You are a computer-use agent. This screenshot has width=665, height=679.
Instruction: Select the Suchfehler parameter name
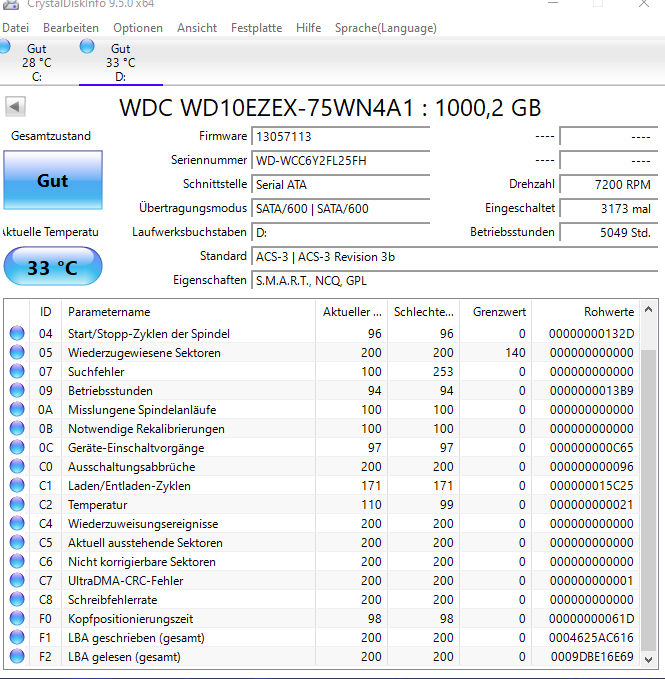[x=96, y=372]
